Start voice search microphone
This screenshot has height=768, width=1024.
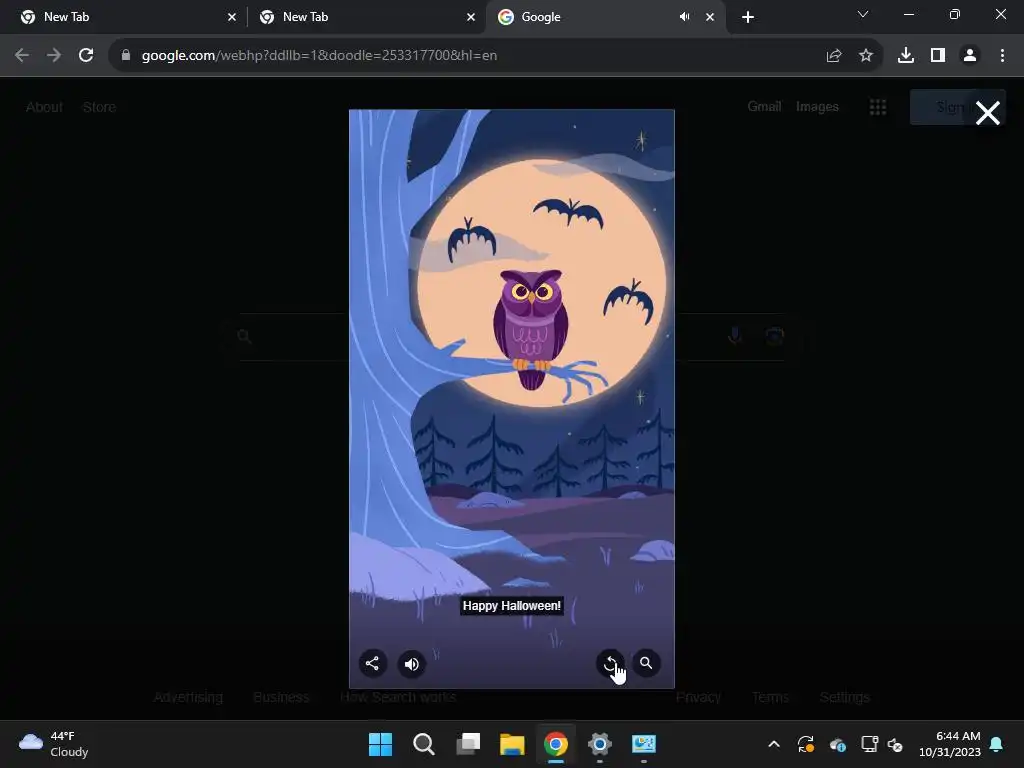(735, 336)
